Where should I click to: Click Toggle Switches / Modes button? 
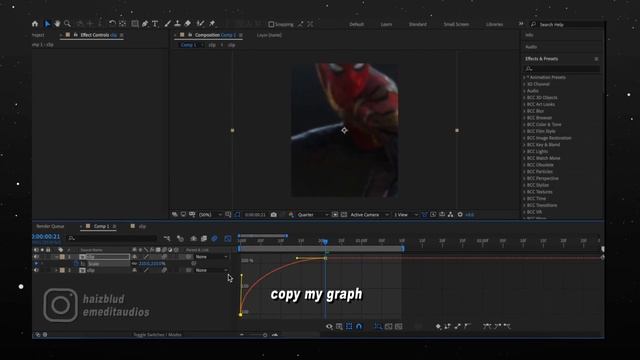(x=158, y=335)
